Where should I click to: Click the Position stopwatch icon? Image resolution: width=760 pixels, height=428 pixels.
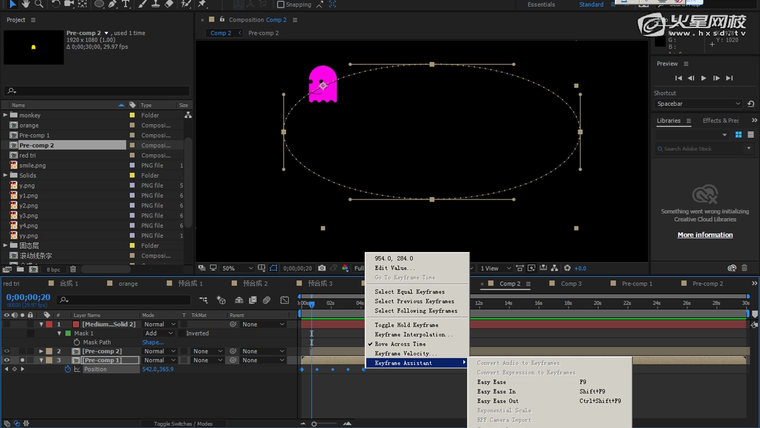point(68,369)
